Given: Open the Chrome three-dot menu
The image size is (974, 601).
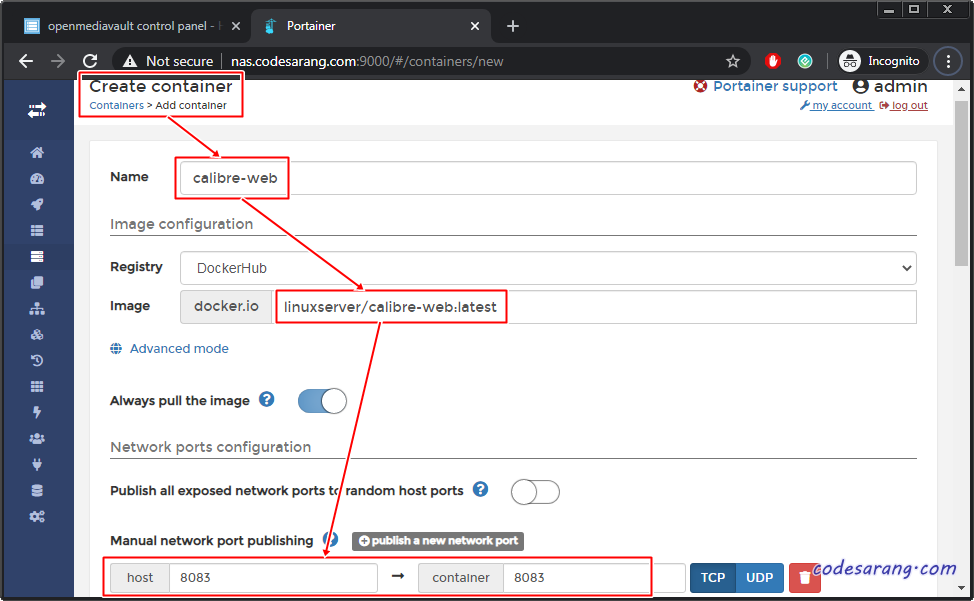Looking at the screenshot, I should [948, 61].
